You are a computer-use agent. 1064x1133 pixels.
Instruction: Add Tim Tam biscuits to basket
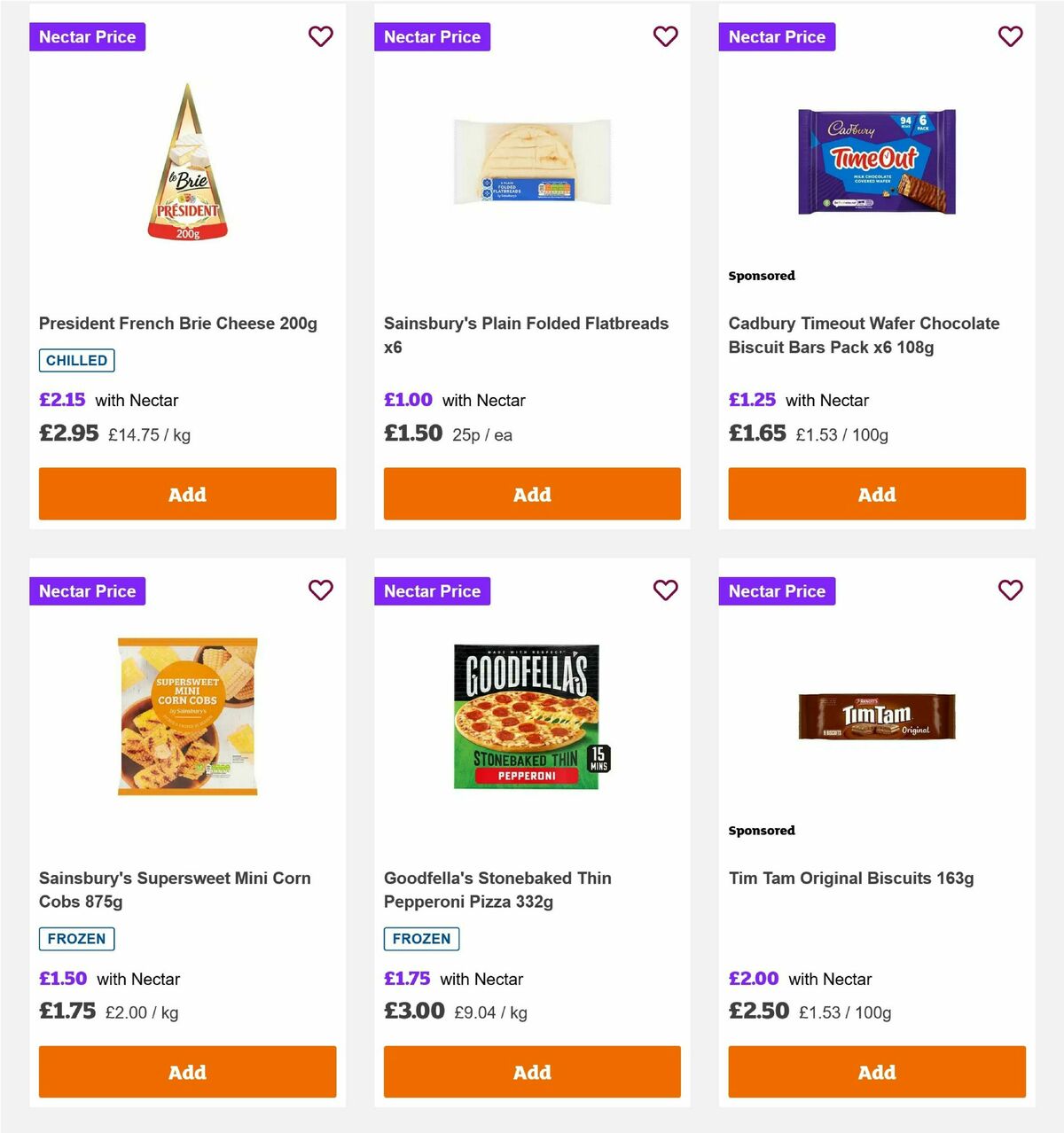[x=876, y=1072]
